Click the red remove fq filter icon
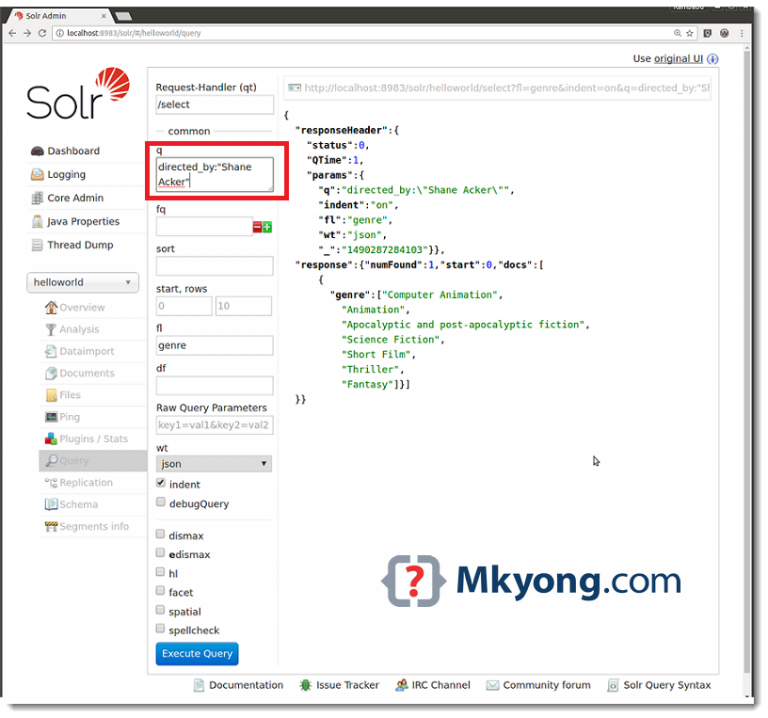This screenshot has width=768, height=718. [257, 227]
